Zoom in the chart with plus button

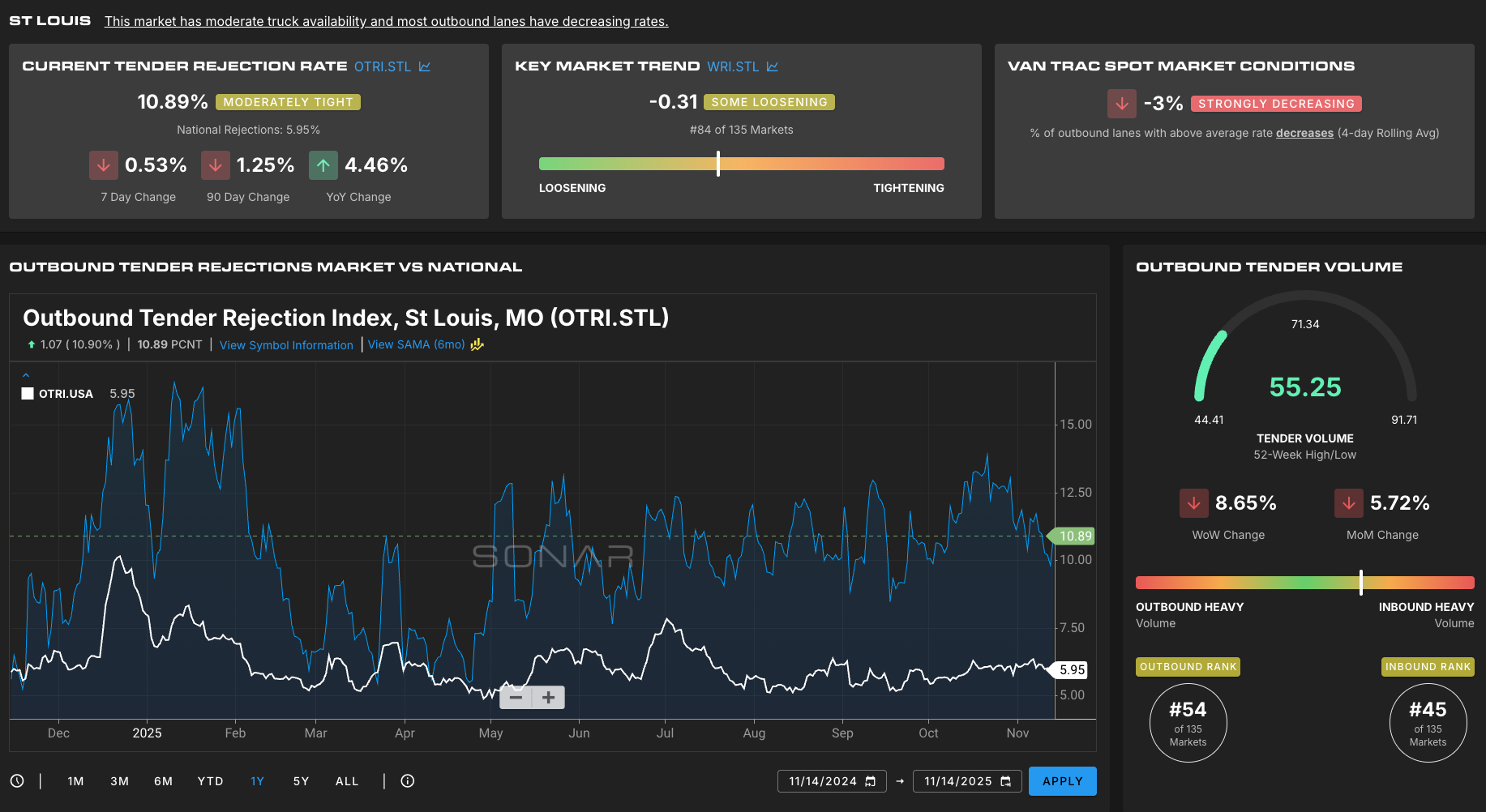549,697
